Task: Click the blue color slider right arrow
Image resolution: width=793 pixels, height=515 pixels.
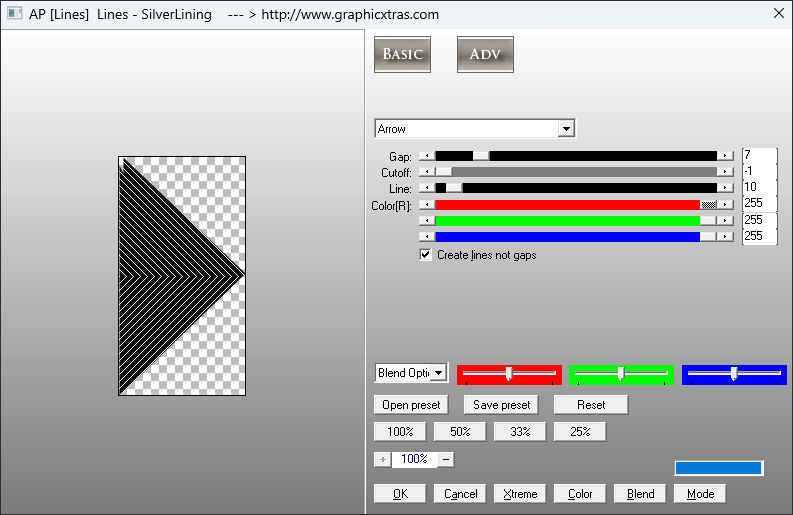Action: (x=726, y=236)
